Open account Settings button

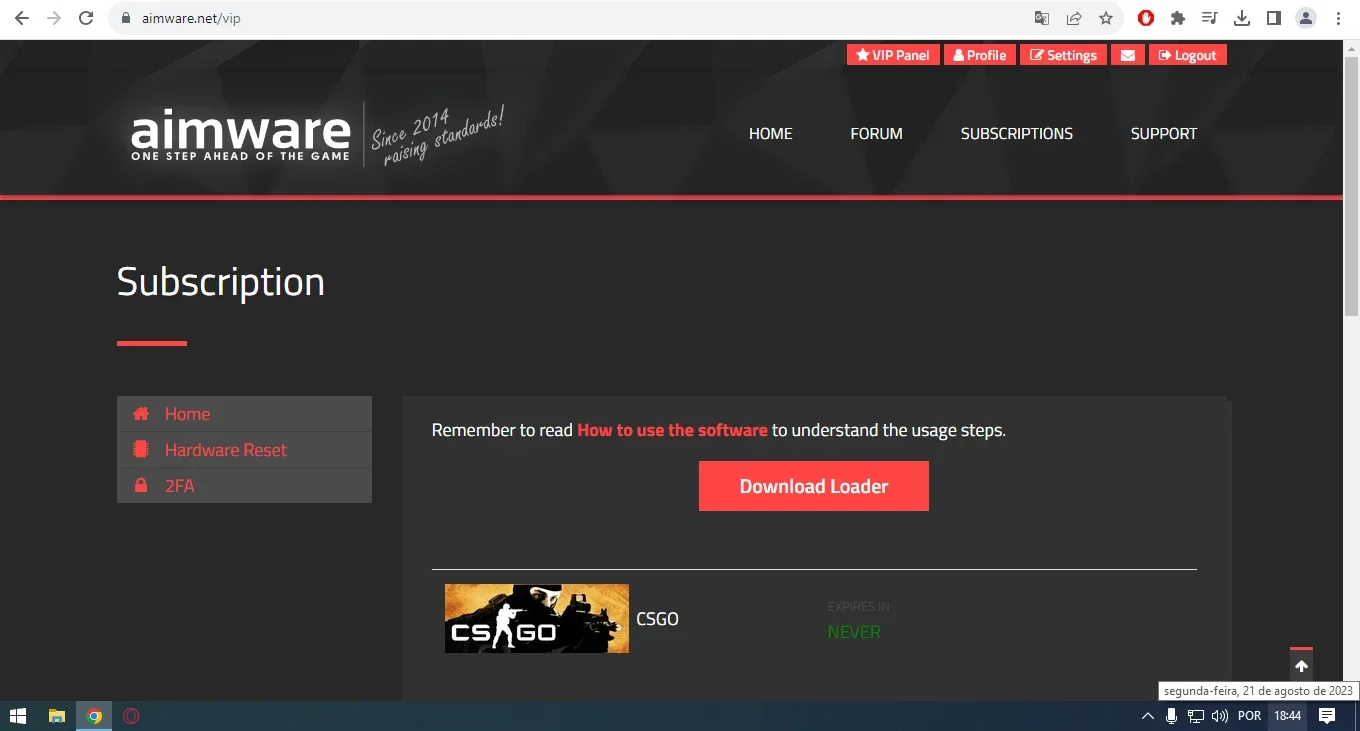click(x=1063, y=55)
